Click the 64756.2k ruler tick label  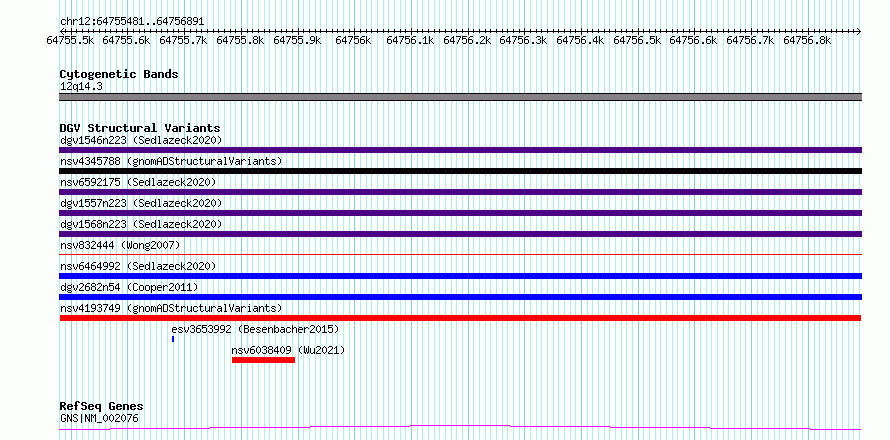coord(467,40)
